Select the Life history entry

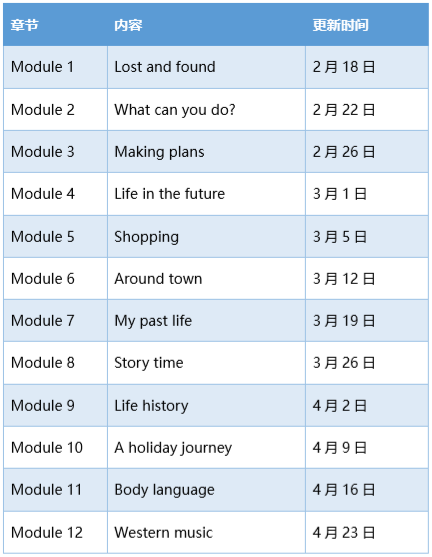(x=151, y=406)
